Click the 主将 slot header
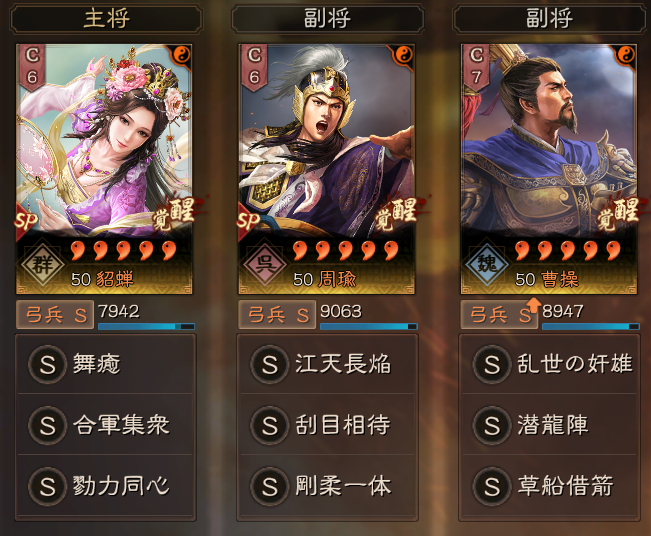 coord(106,19)
